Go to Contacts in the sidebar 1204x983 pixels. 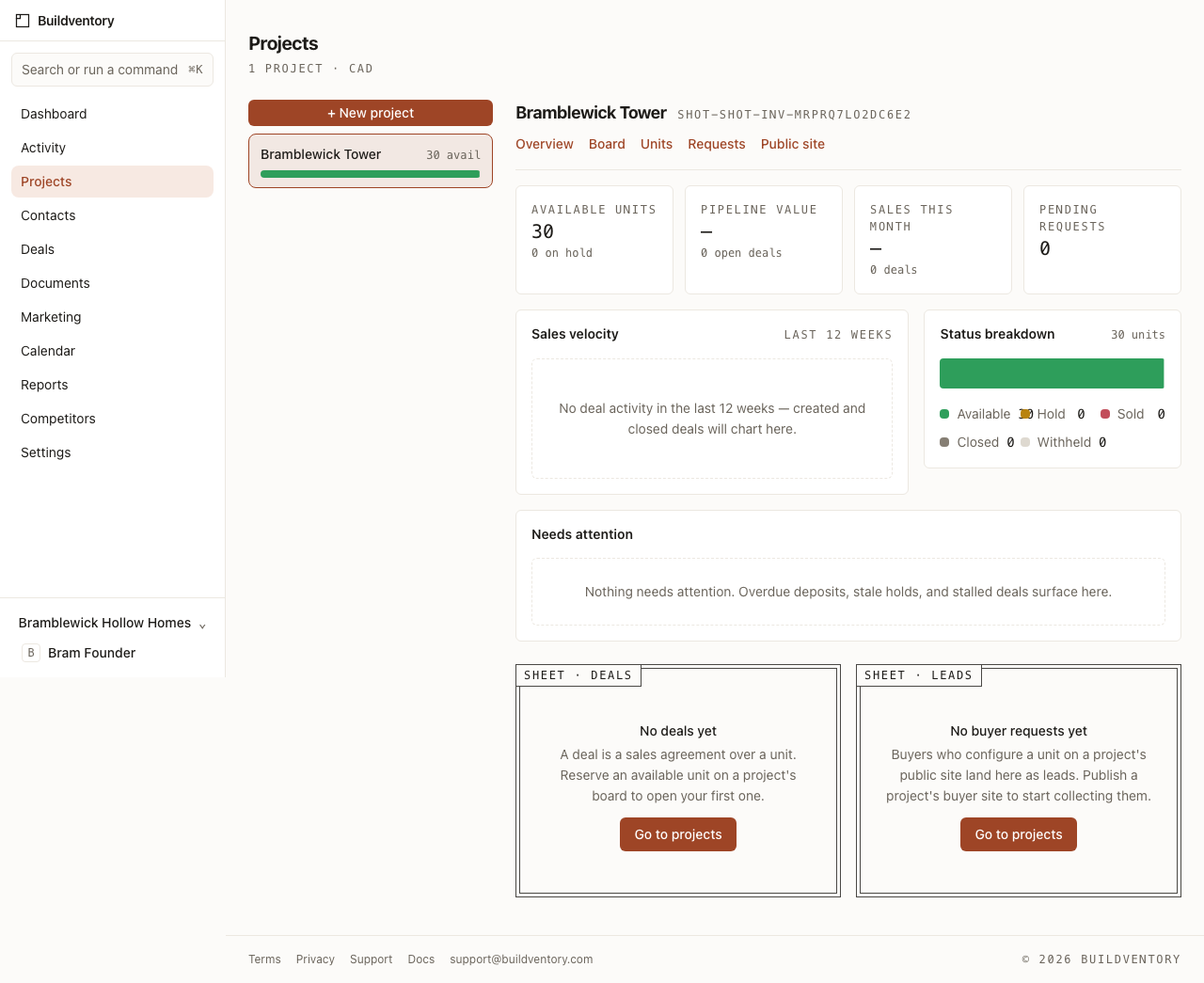click(x=112, y=215)
